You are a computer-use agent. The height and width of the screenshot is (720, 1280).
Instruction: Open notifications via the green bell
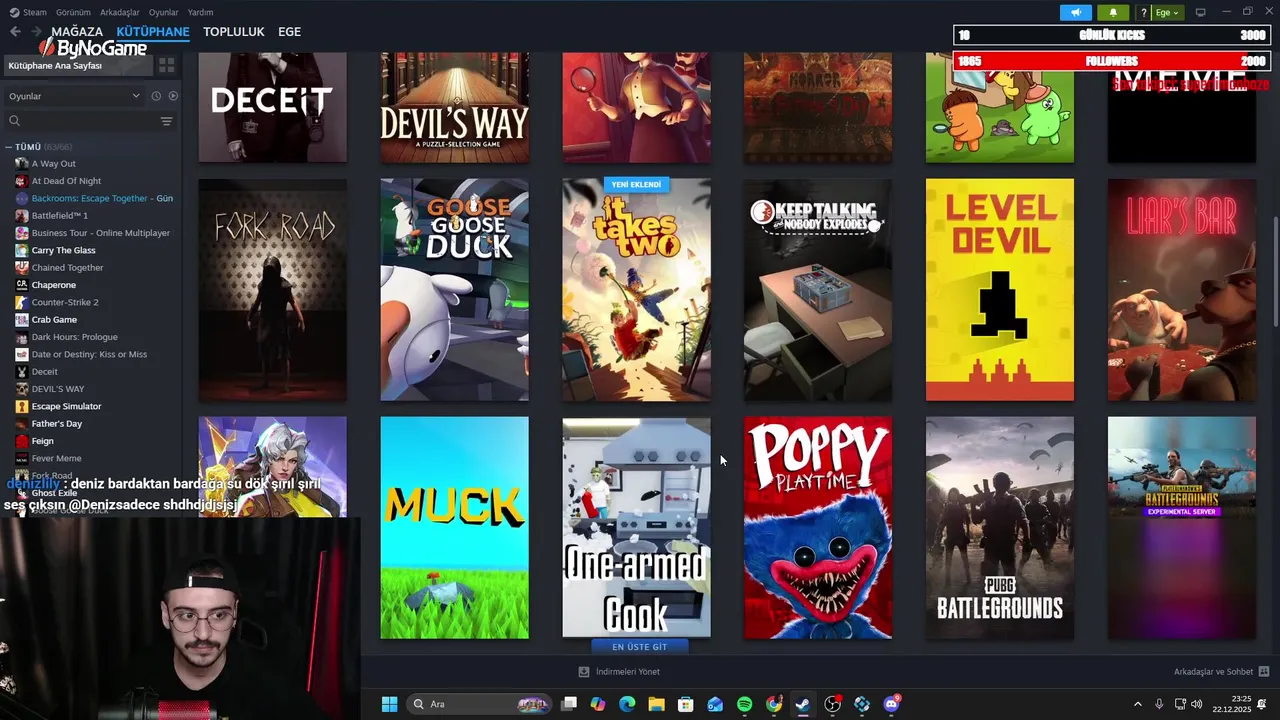pyautogui.click(x=1113, y=12)
